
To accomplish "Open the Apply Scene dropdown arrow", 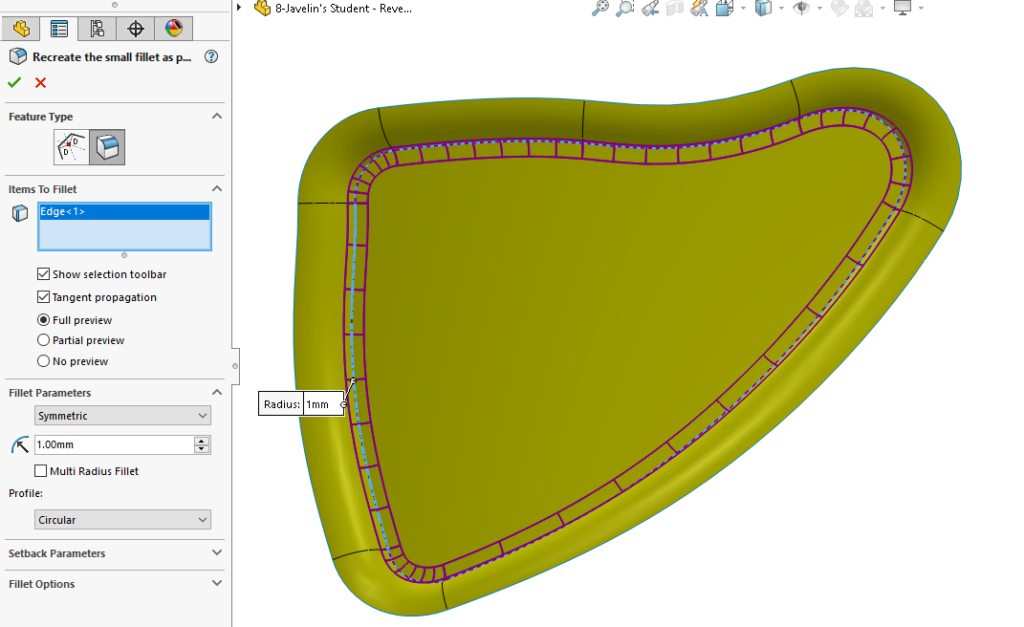I will click(x=882, y=8).
